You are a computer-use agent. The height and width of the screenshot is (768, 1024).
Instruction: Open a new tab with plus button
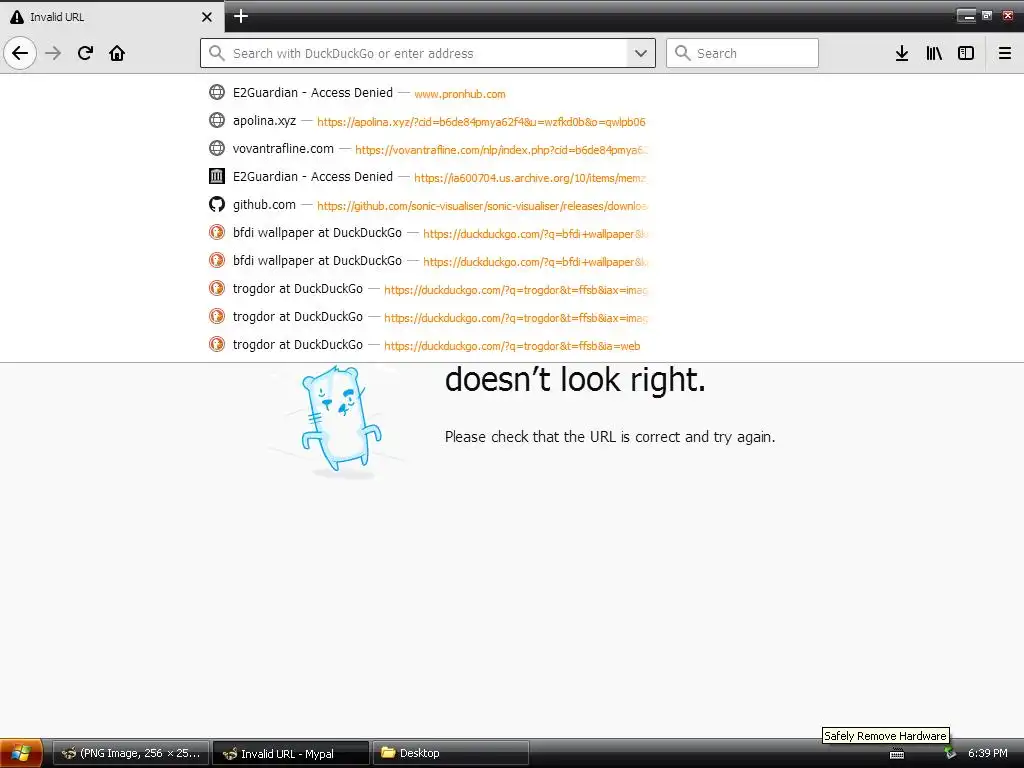coord(241,16)
